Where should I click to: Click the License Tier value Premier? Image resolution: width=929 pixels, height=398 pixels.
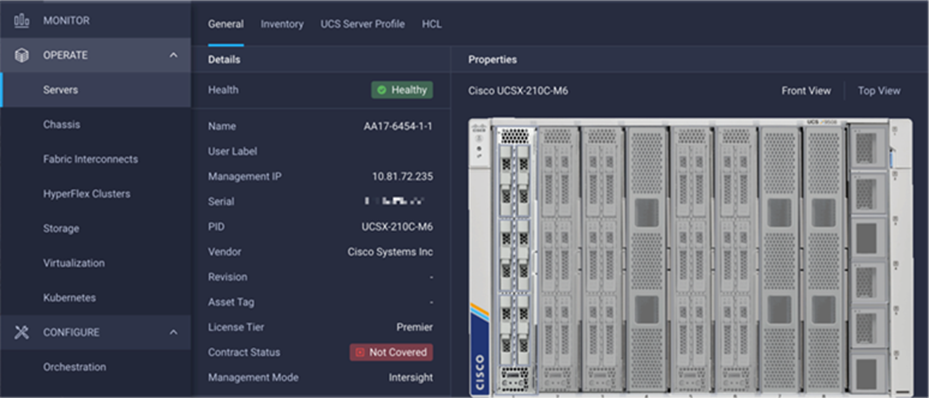[x=415, y=327]
